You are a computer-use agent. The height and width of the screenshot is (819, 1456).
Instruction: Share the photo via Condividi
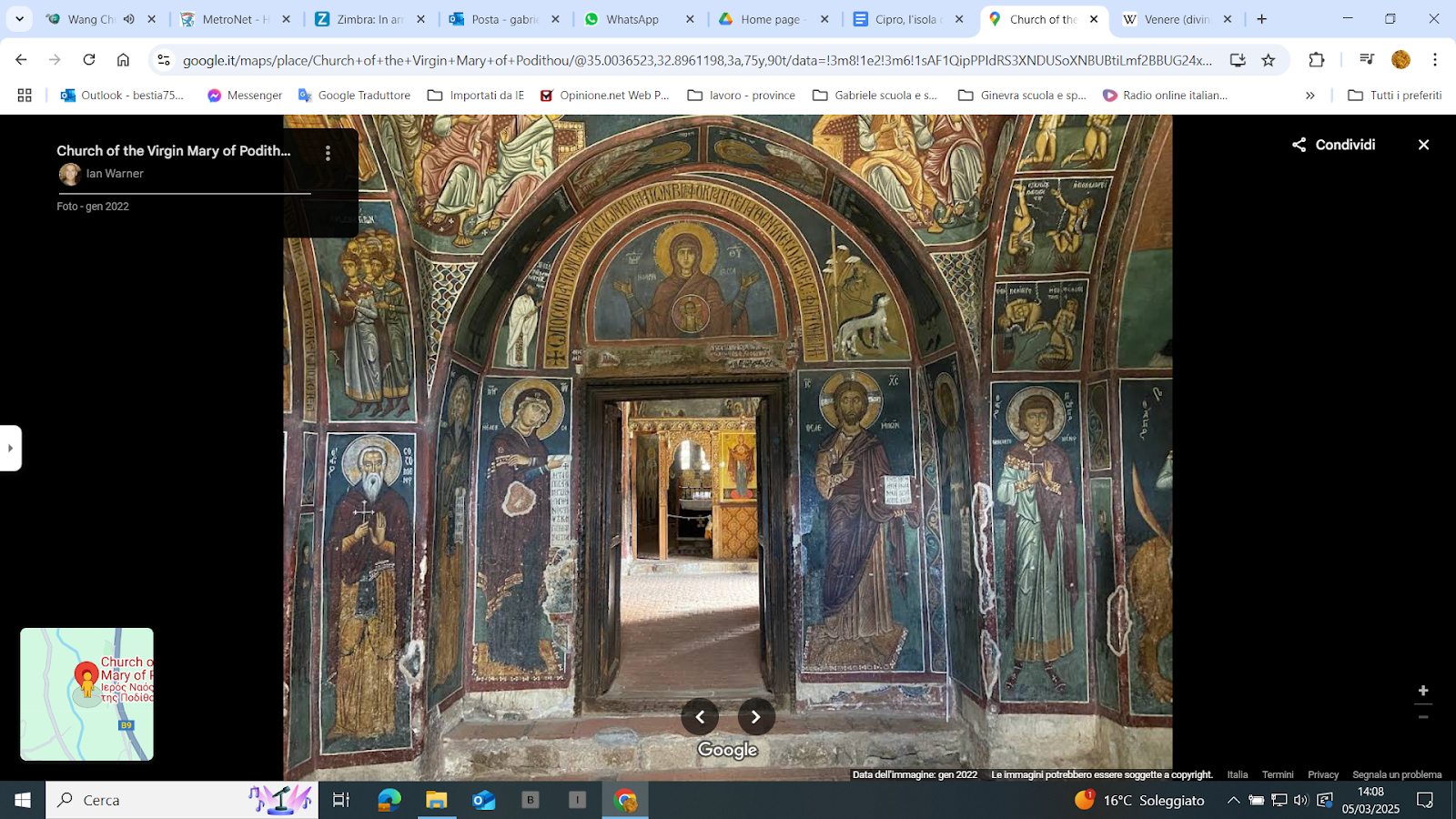(x=1333, y=145)
